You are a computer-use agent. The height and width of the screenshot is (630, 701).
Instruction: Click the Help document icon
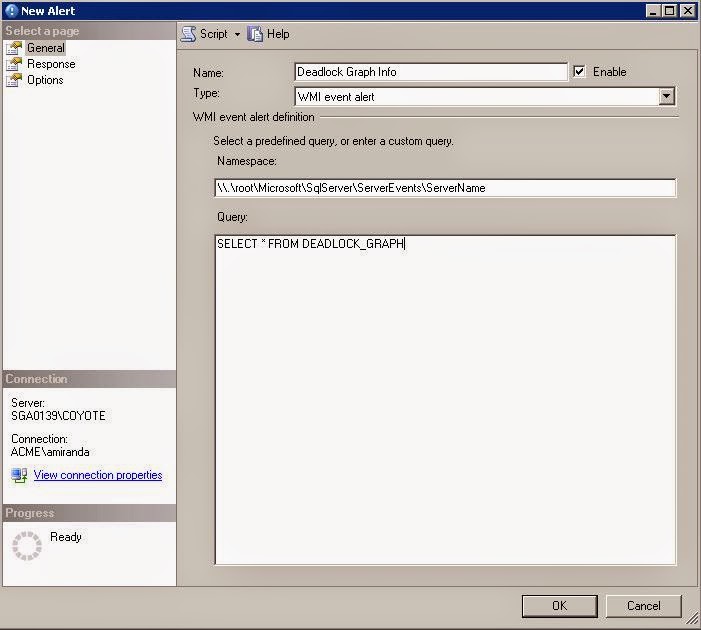click(255, 34)
